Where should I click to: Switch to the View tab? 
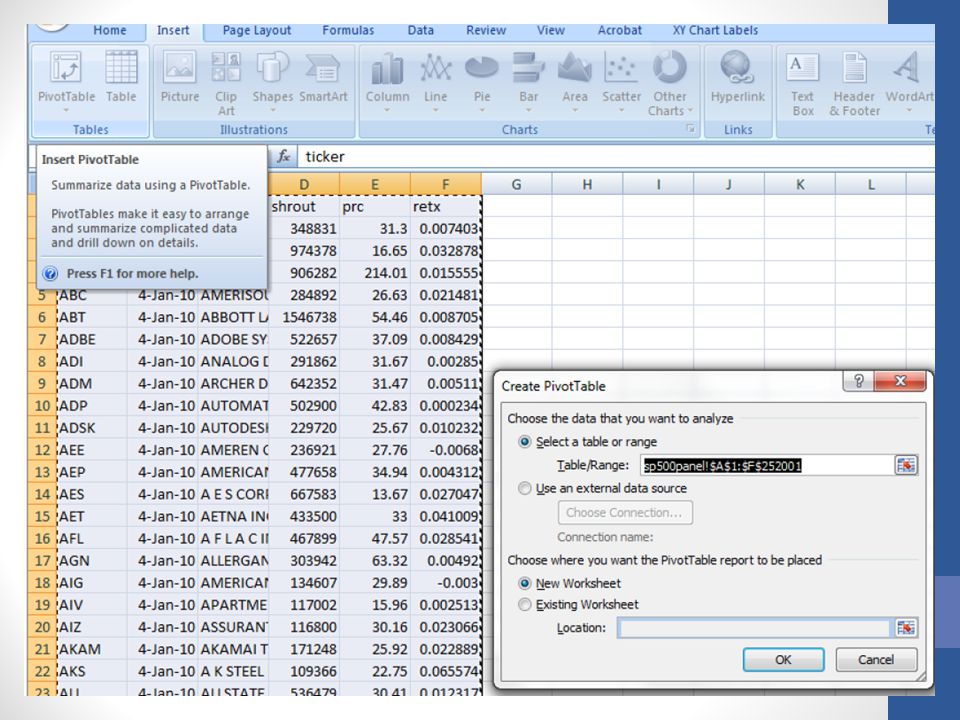tap(550, 31)
